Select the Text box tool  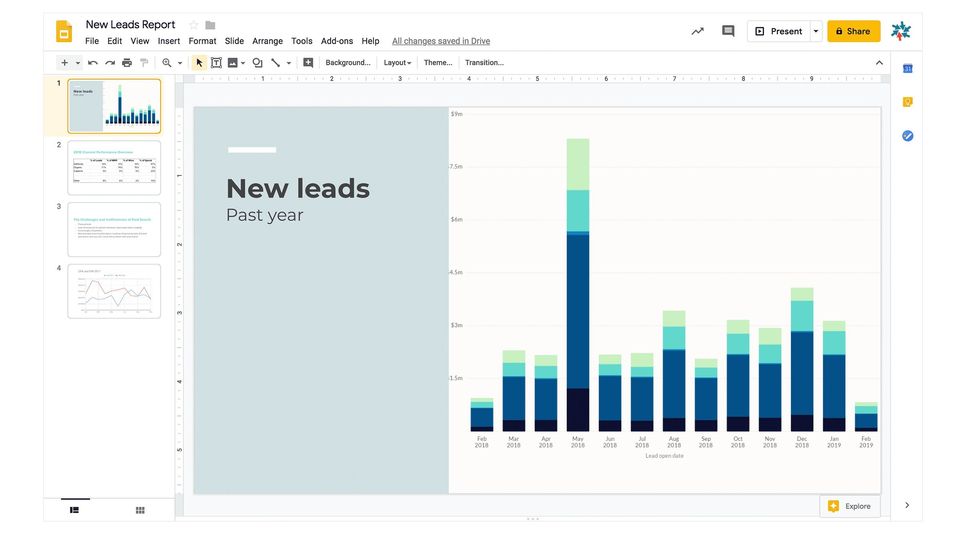216,63
